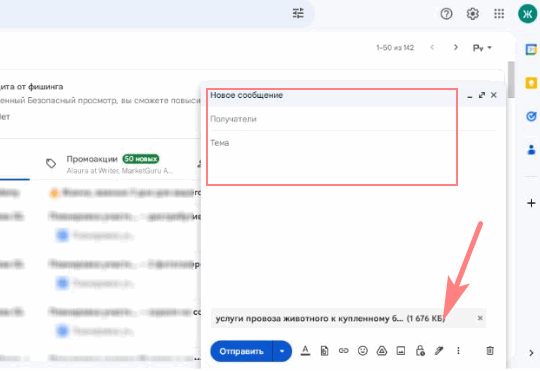Minimize the Новое сообщение compose window

tap(470, 96)
